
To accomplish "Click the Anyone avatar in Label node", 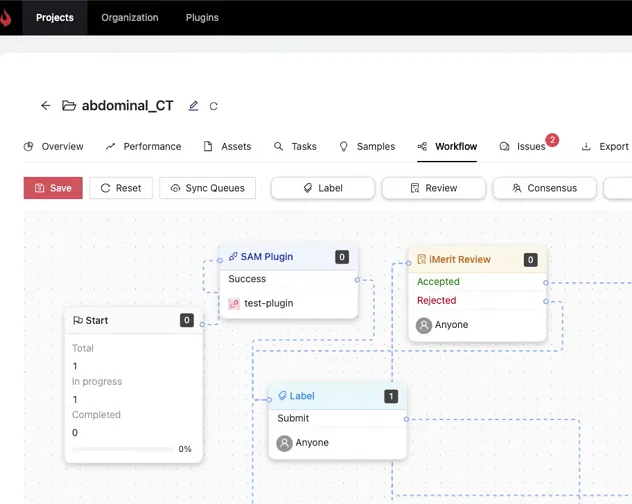I will 284,443.
